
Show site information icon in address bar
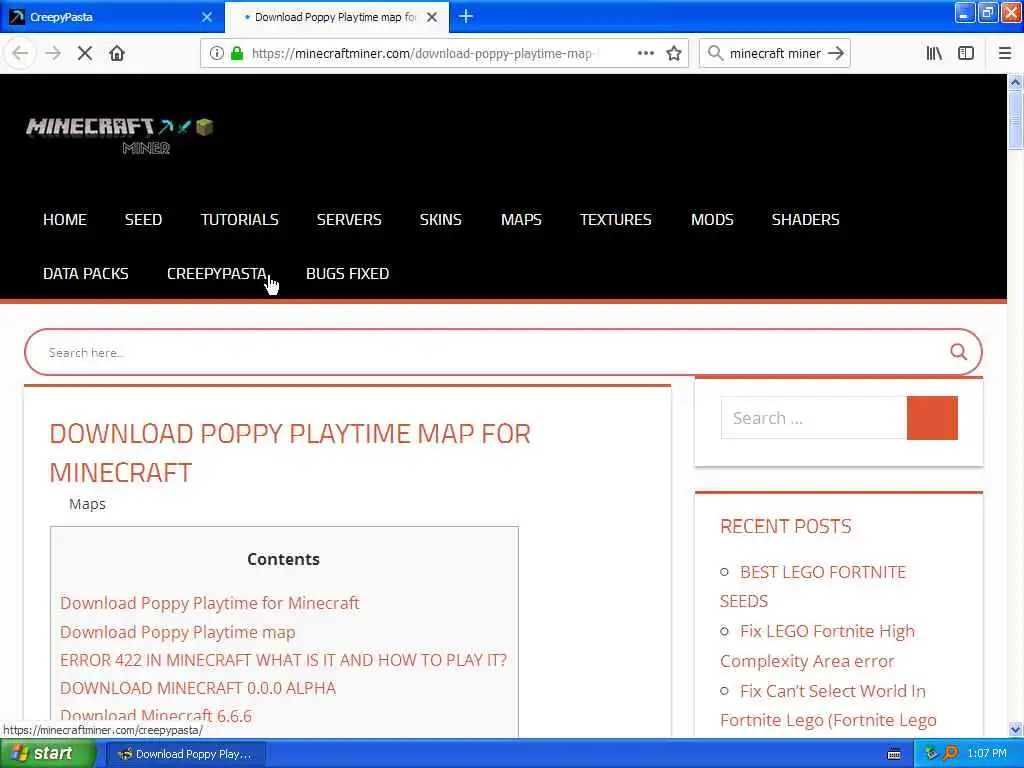(x=216, y=53)
